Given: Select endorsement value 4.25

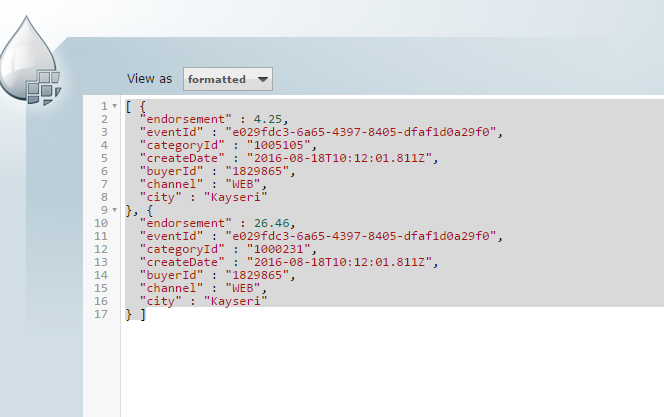Looking at the screenshot, I should [268, 119].
